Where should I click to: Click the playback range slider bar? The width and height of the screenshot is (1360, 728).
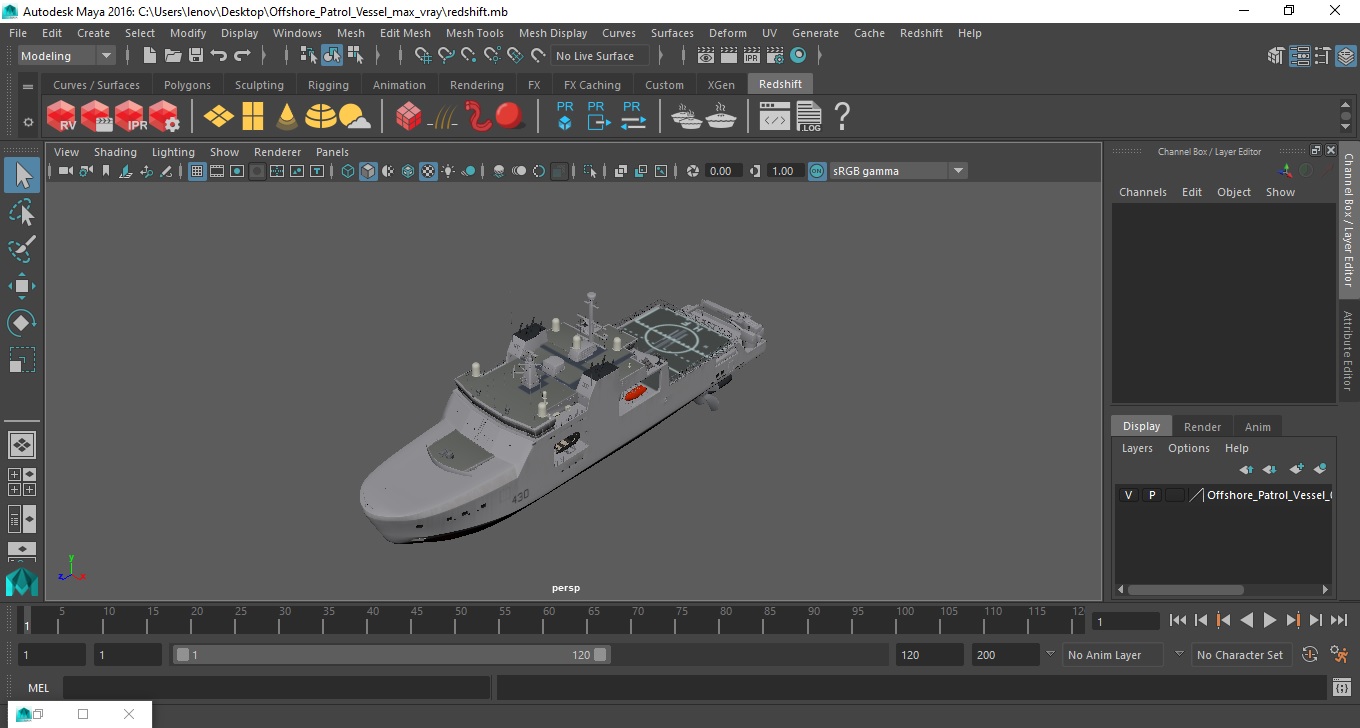(x=391, y=655)
